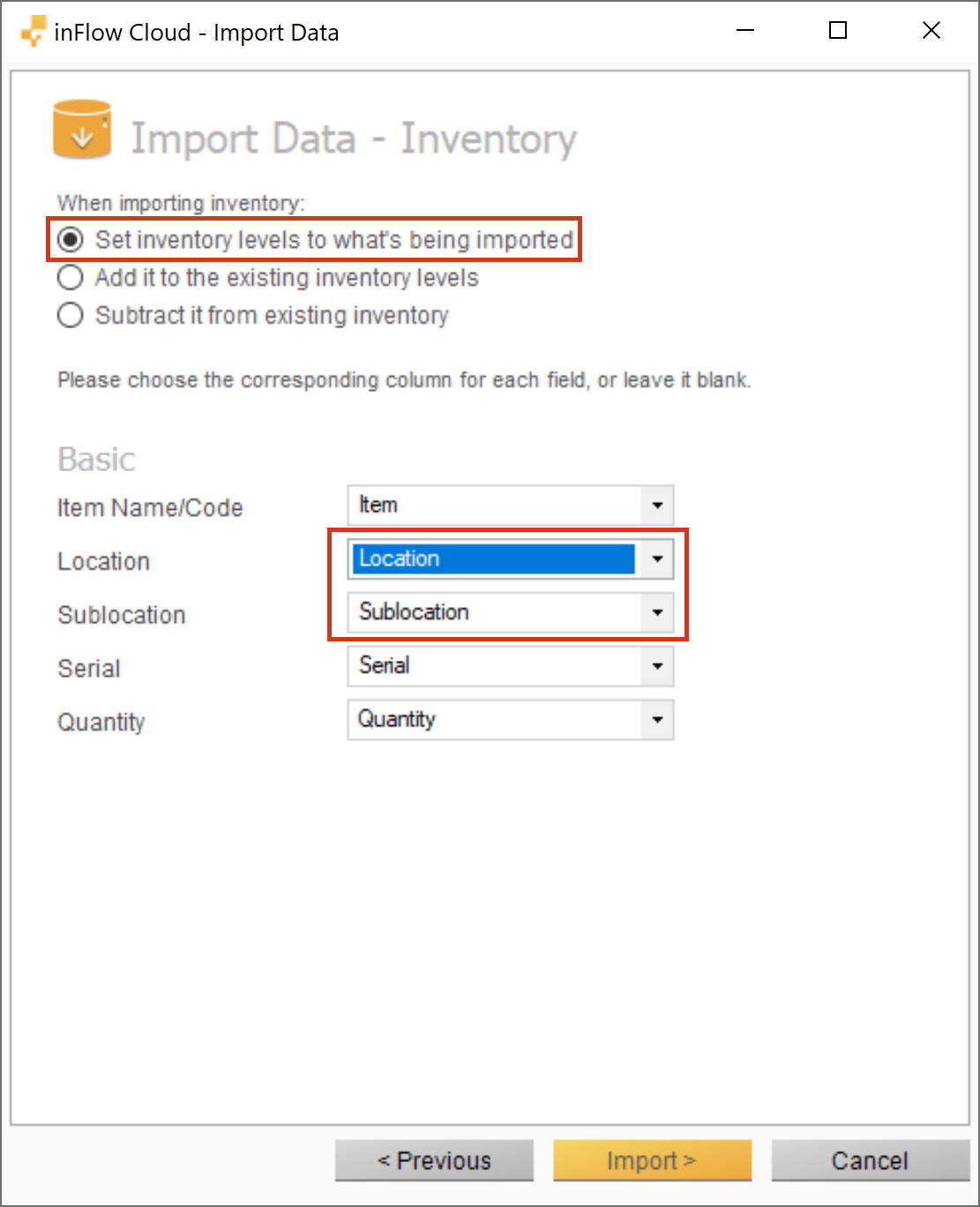Click the inFlow Cloud title bar logo

pyautogui.click(x=33, y=32)
